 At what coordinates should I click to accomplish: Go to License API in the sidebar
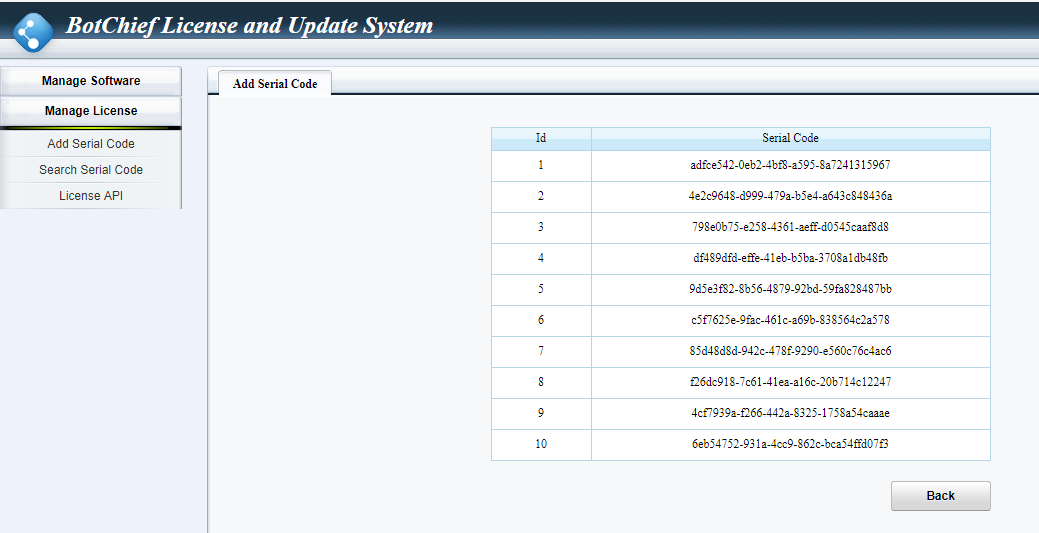pyautogui.click(x=91, y=196)
